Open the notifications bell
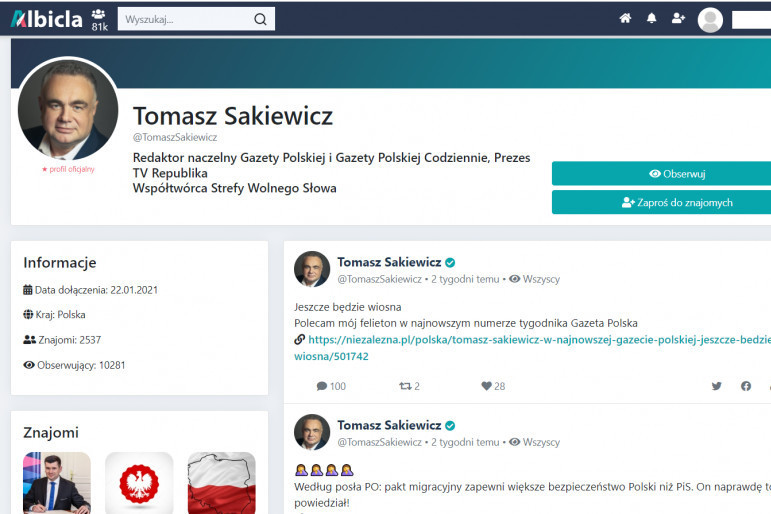 tap(652, 18)
